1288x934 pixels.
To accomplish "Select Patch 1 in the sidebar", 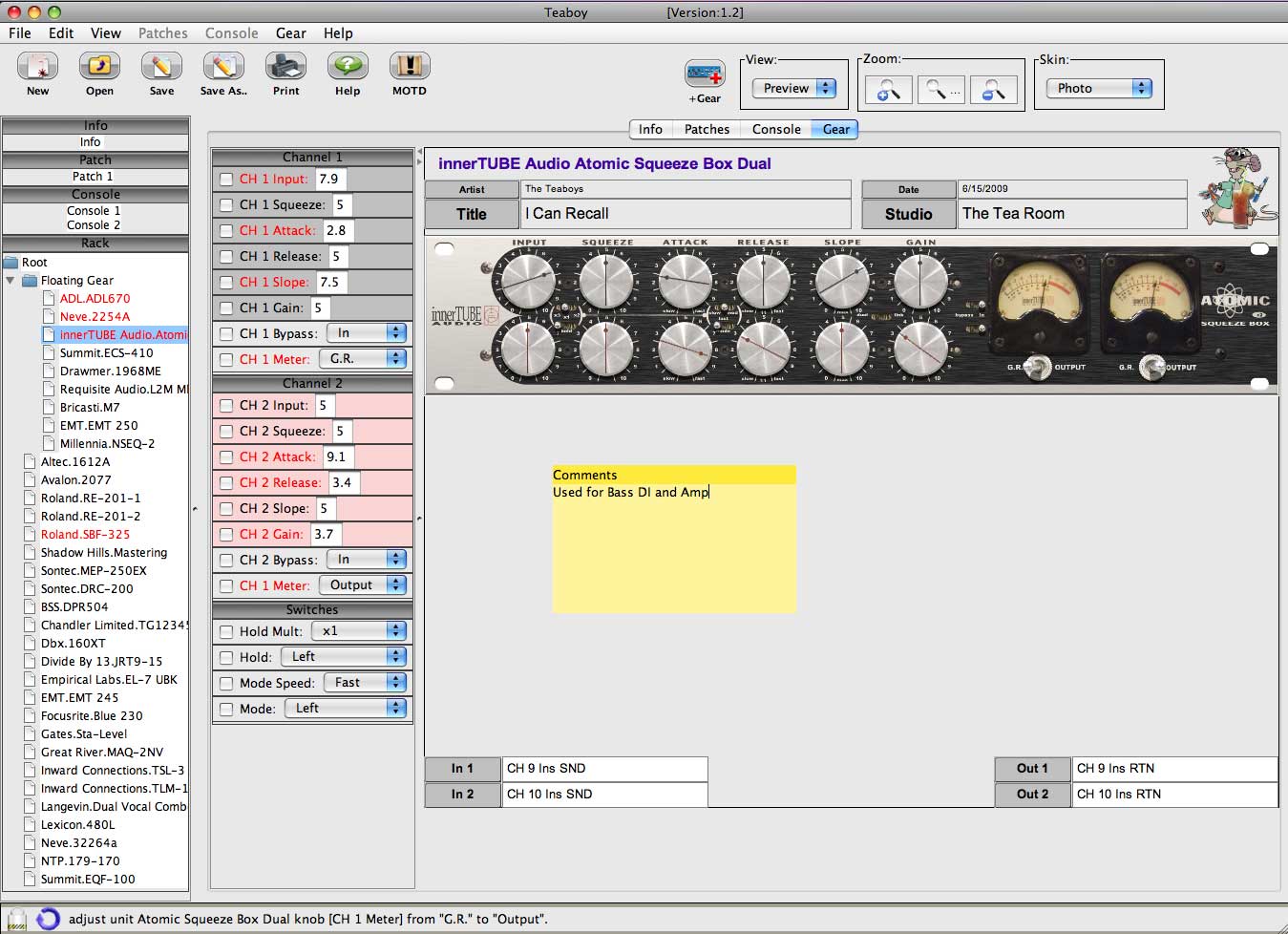I will coord(94,177).
